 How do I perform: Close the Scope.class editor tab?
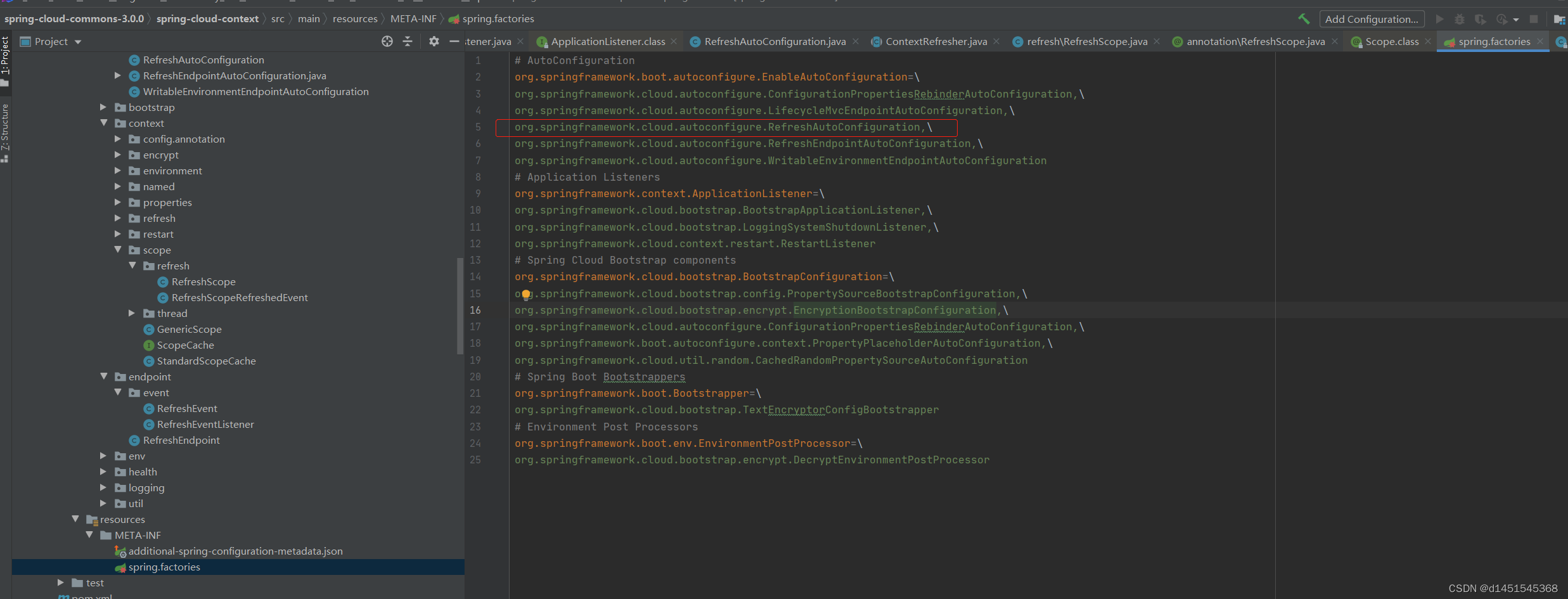point(1428,41)
